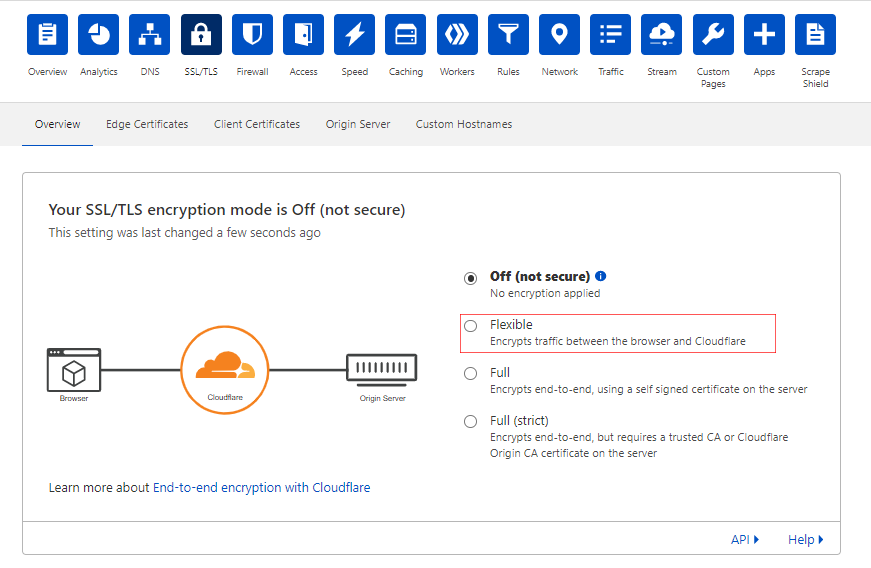Open the Rules funnel icon
871x568 pixels.
point(508,35)
